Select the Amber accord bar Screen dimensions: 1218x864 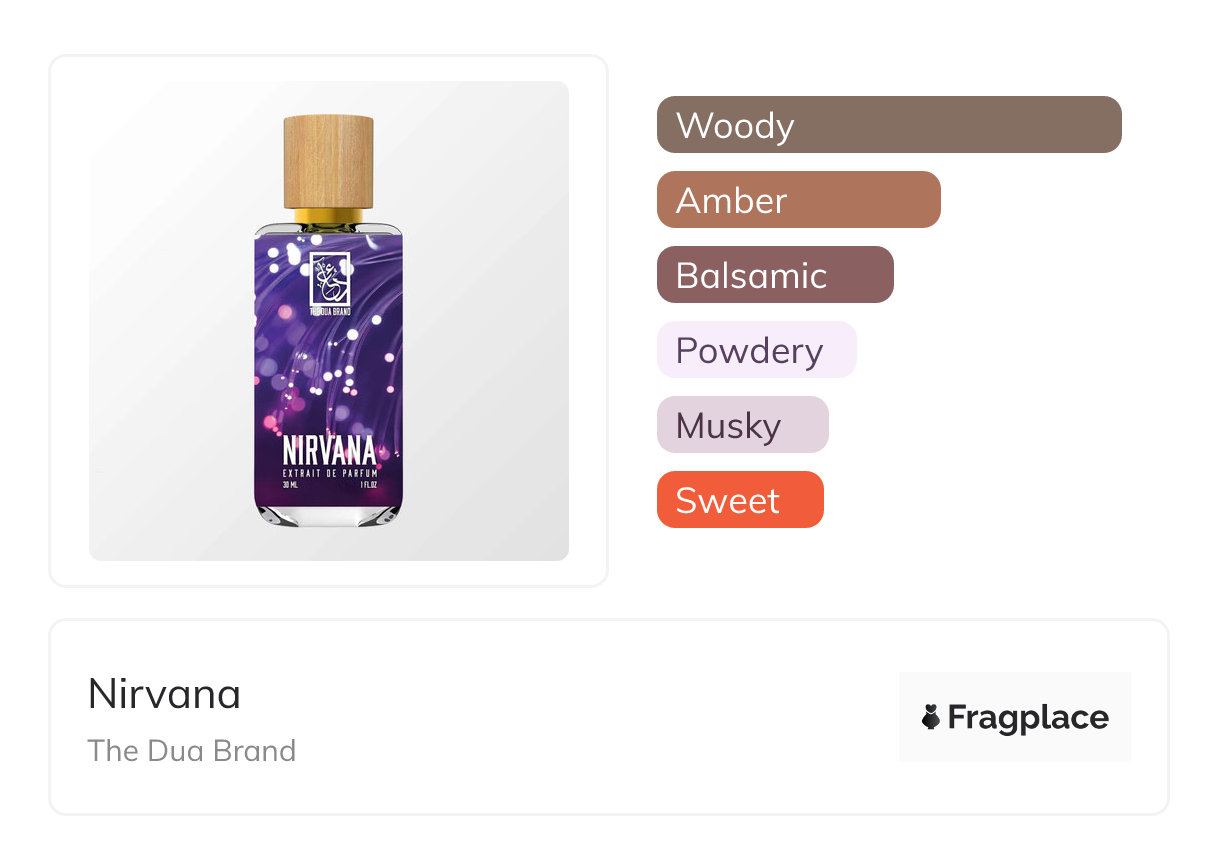coord(798,200)
